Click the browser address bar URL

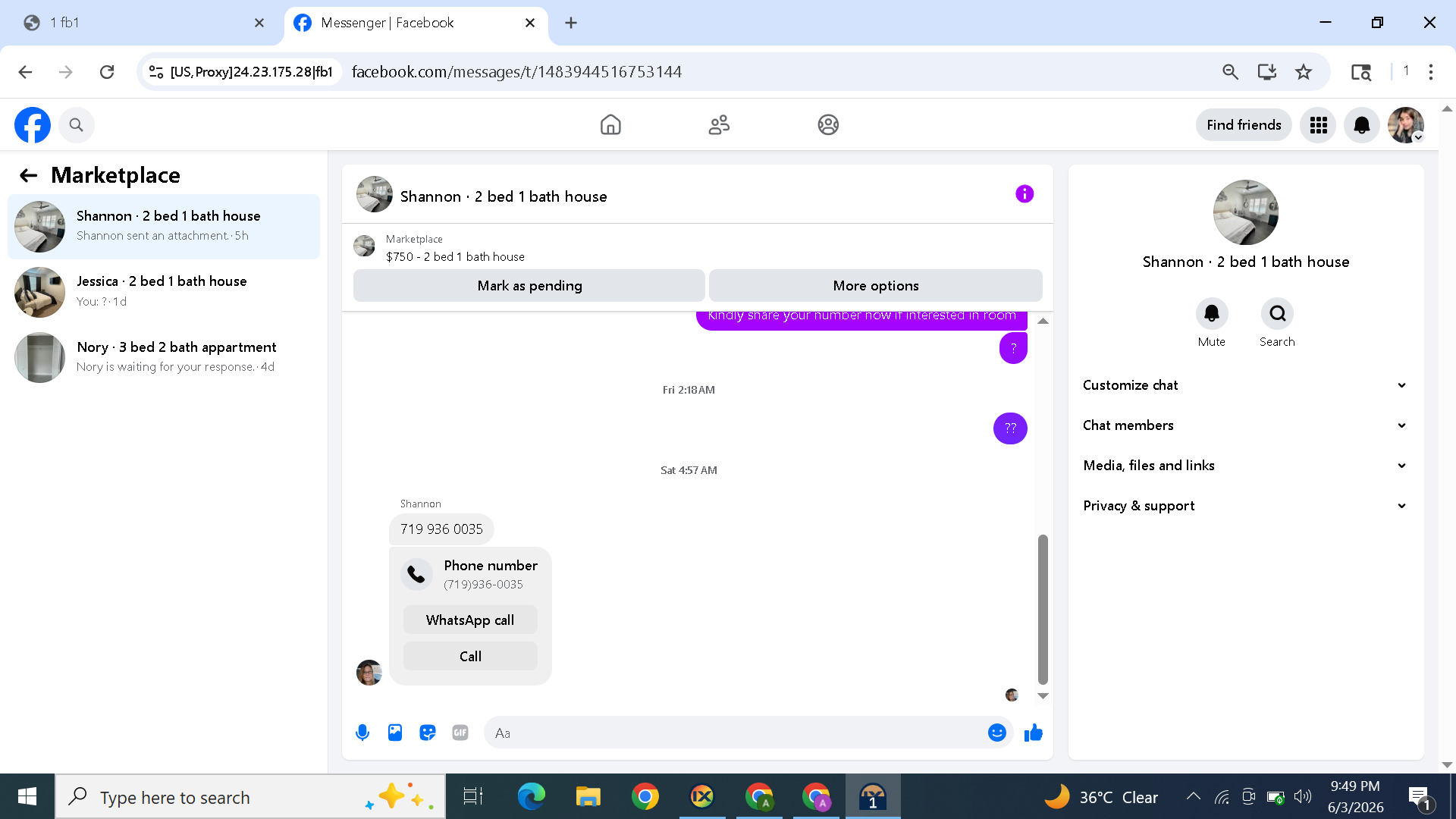pos(516,72)
